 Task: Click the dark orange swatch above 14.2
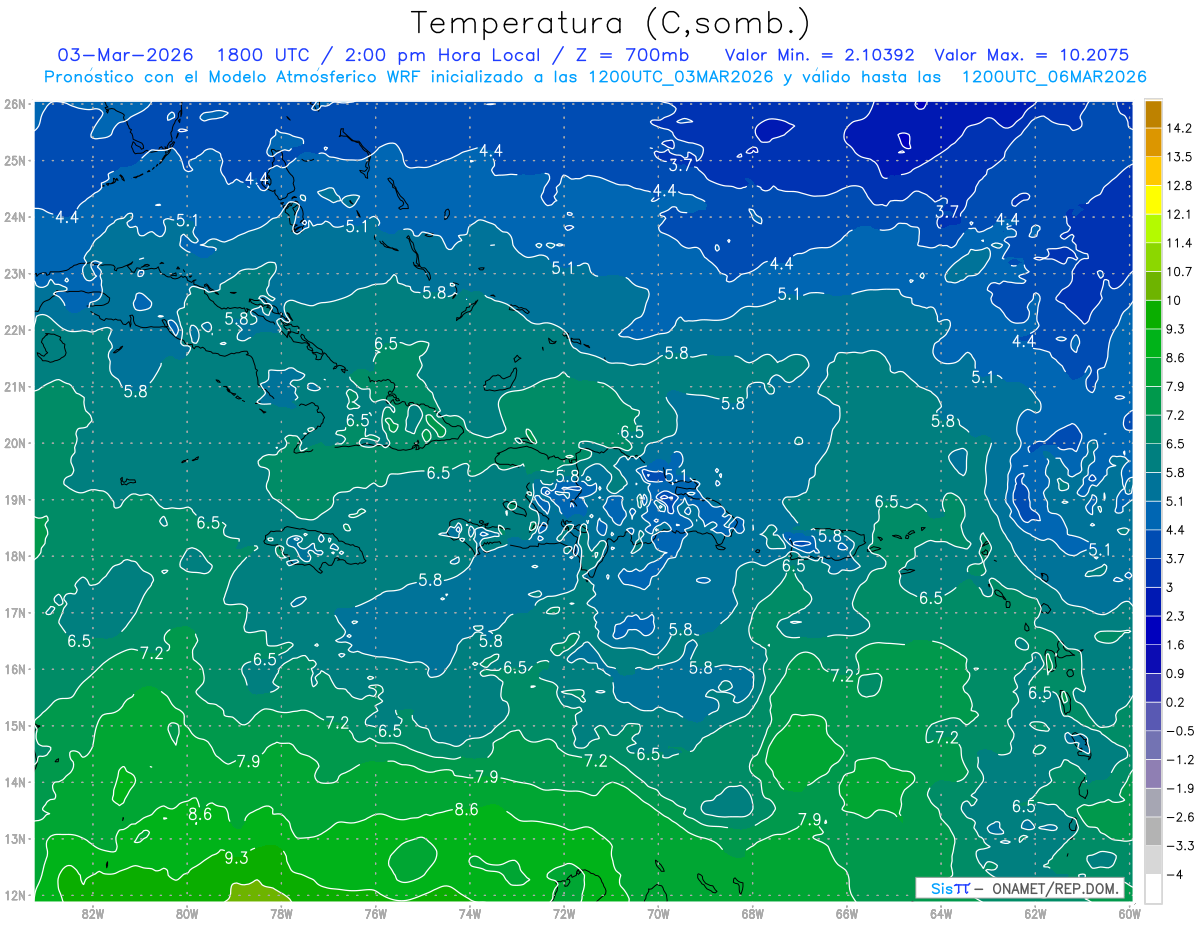pos(1154,113)
